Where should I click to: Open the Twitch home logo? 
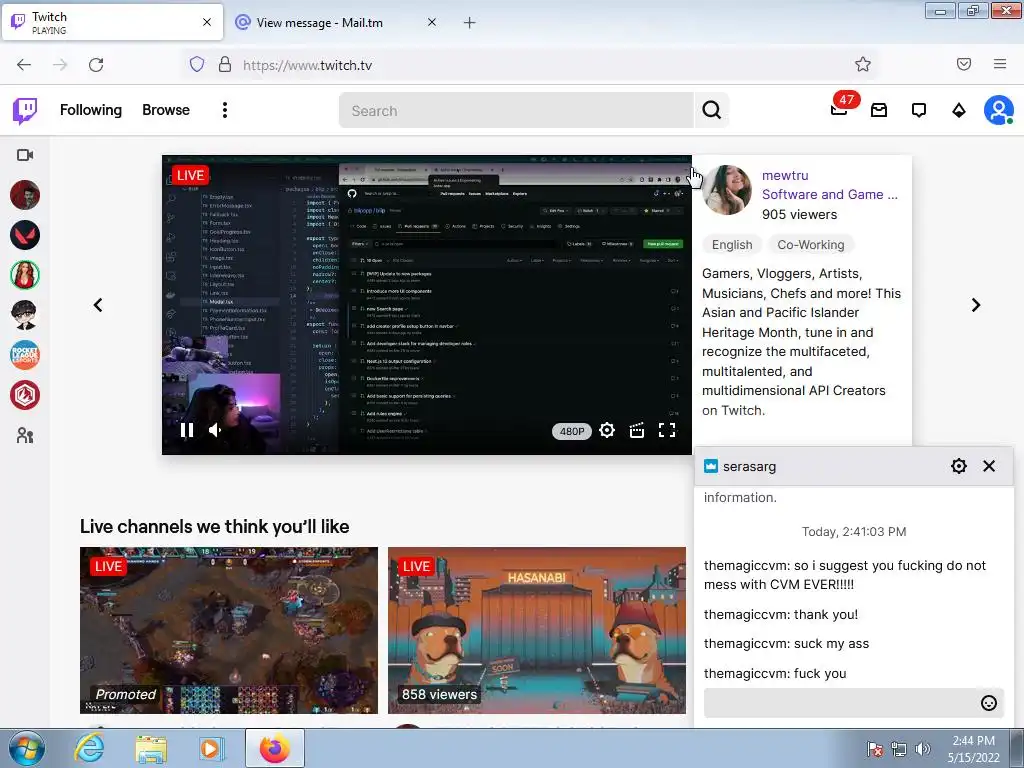click(x=25, y=111)
